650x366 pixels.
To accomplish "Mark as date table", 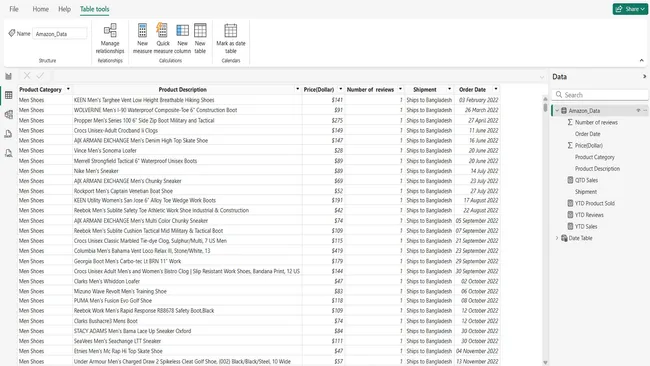I will [230, 38].
